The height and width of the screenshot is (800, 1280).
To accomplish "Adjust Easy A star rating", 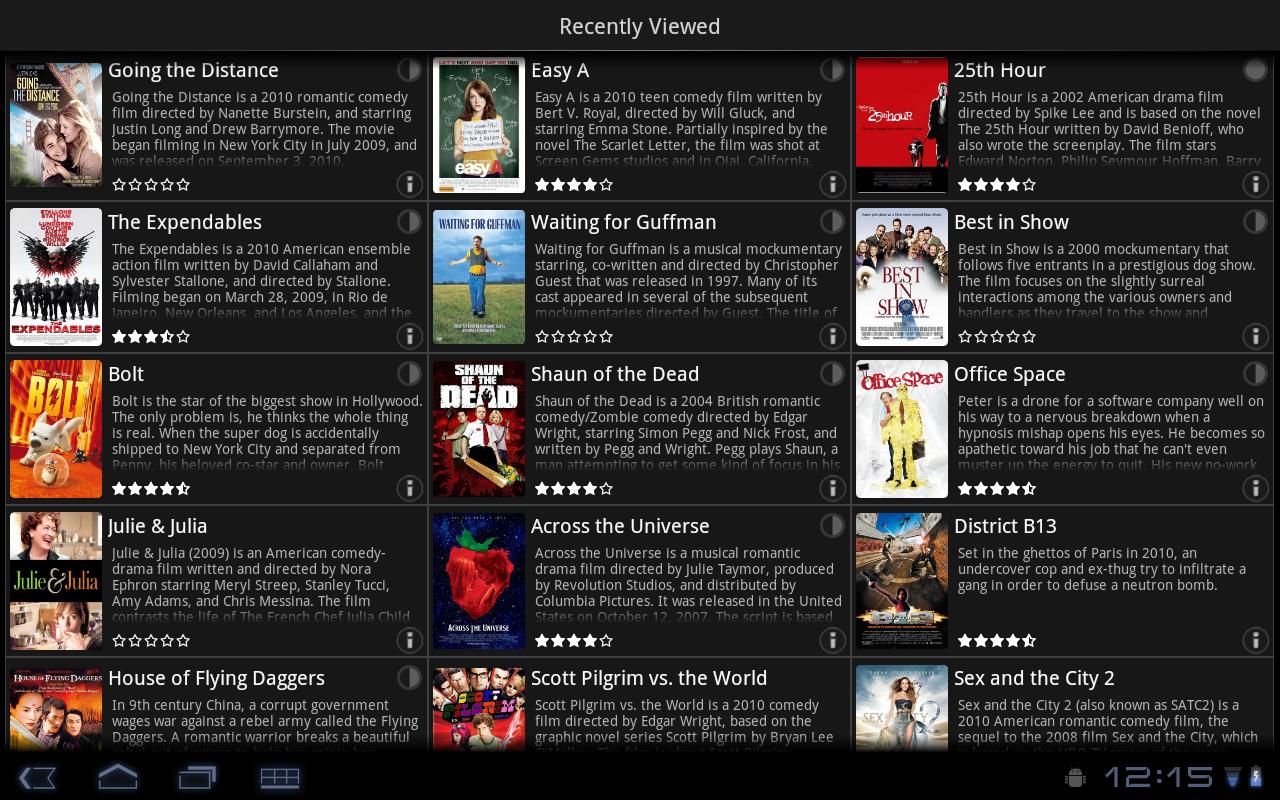I will 574,184.
